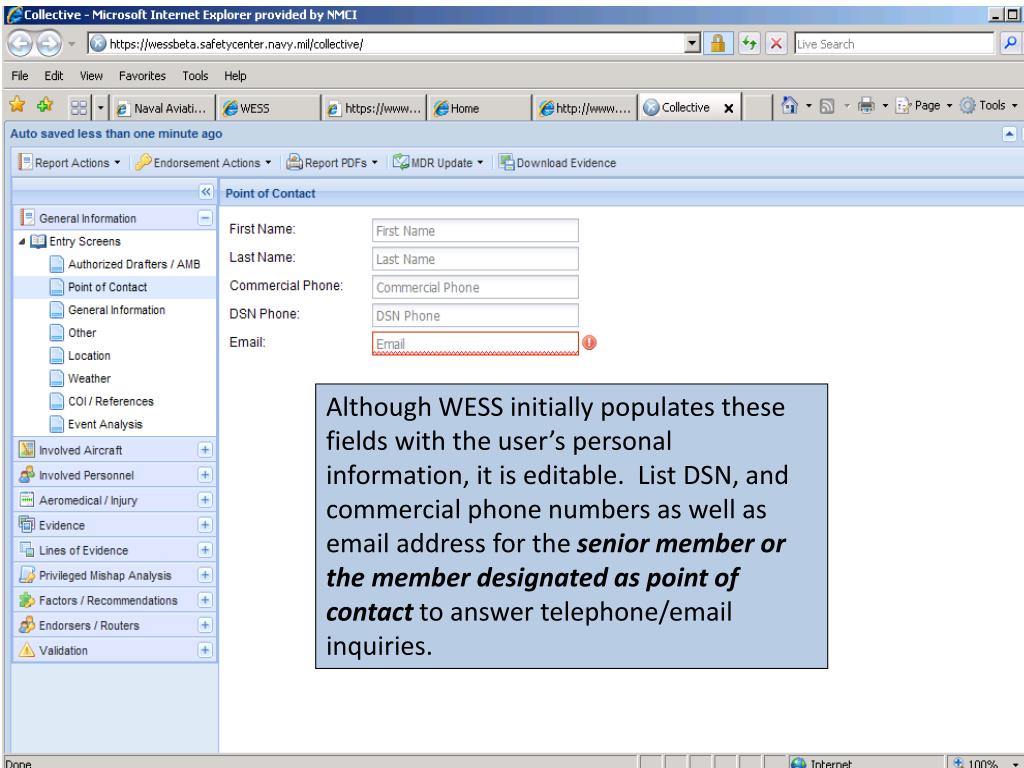The image size is (1024, 768).
Task: Expand the Evidence section plus button
Action: click(x=205, y=525)
